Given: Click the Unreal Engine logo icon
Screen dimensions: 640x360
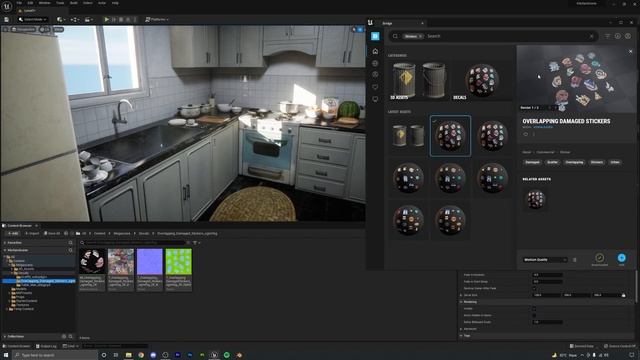Looking at the screenshot, I should click(7, 6).
